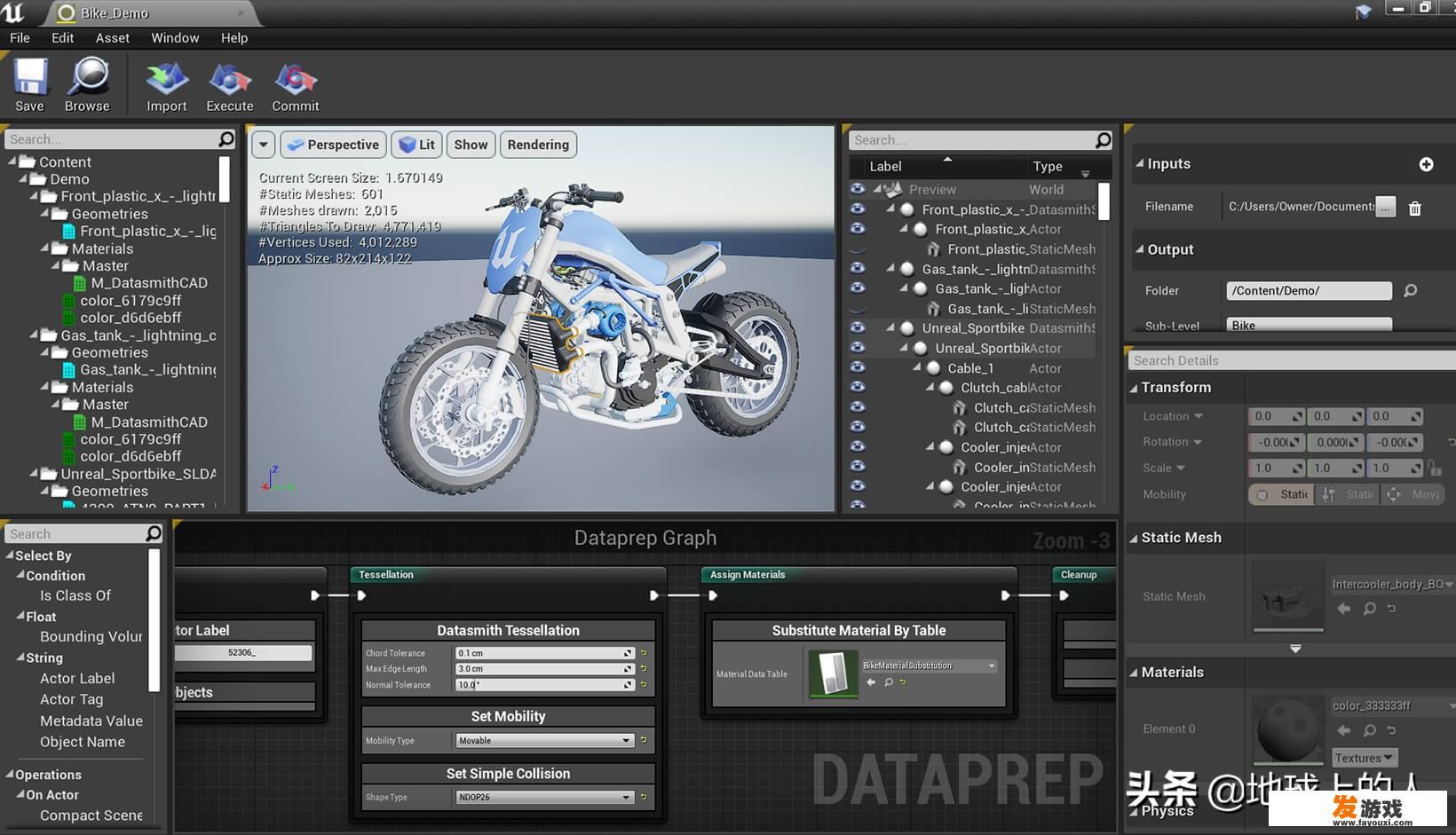The height and width of the screenshot is (835, 1456).
Task: Click the outliner search magnifier icon
Action: coord(1103,140)
